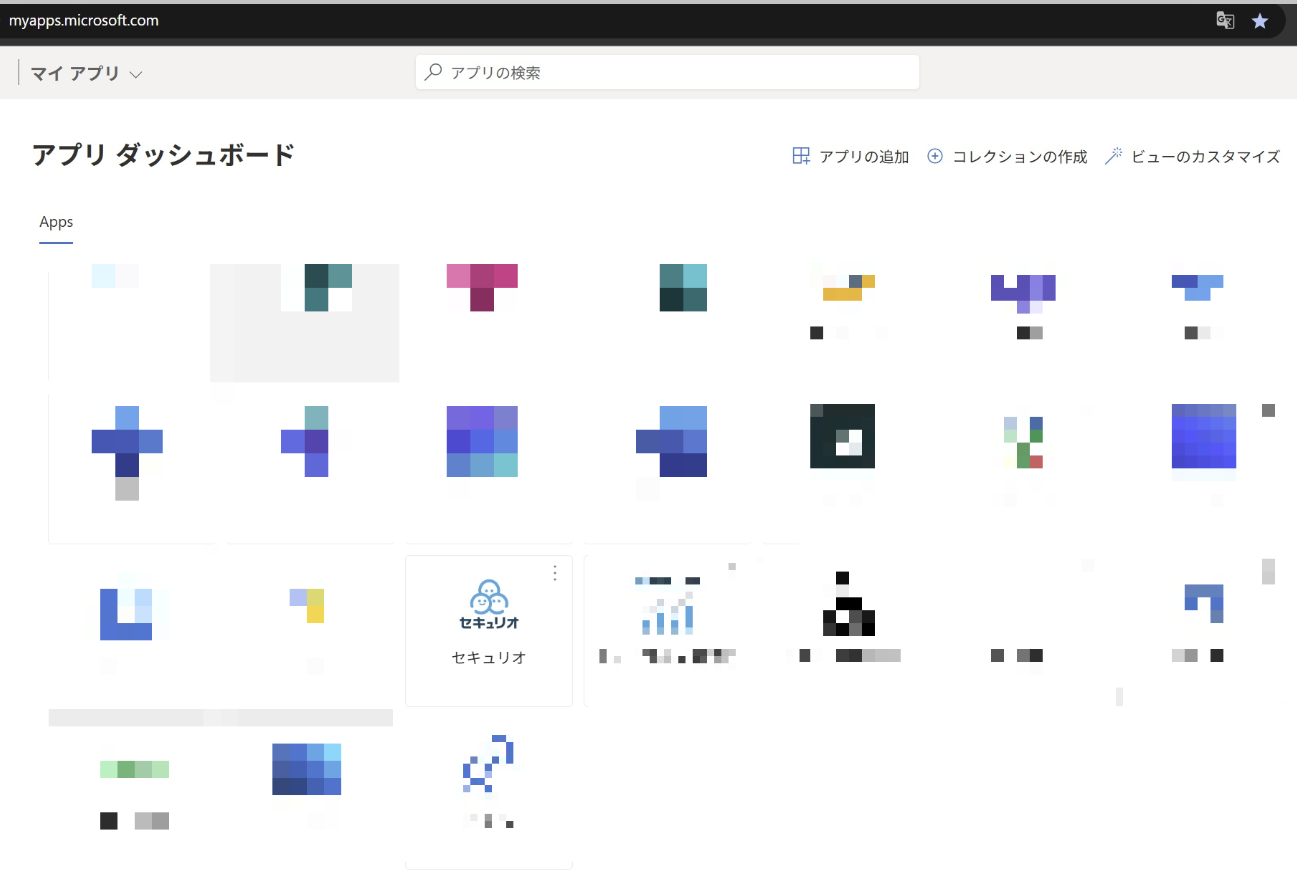This screenshot has height=877, width=1297.
Task: Open the セキュリオ tile's three-dot menu
Action: click(555, 573)
